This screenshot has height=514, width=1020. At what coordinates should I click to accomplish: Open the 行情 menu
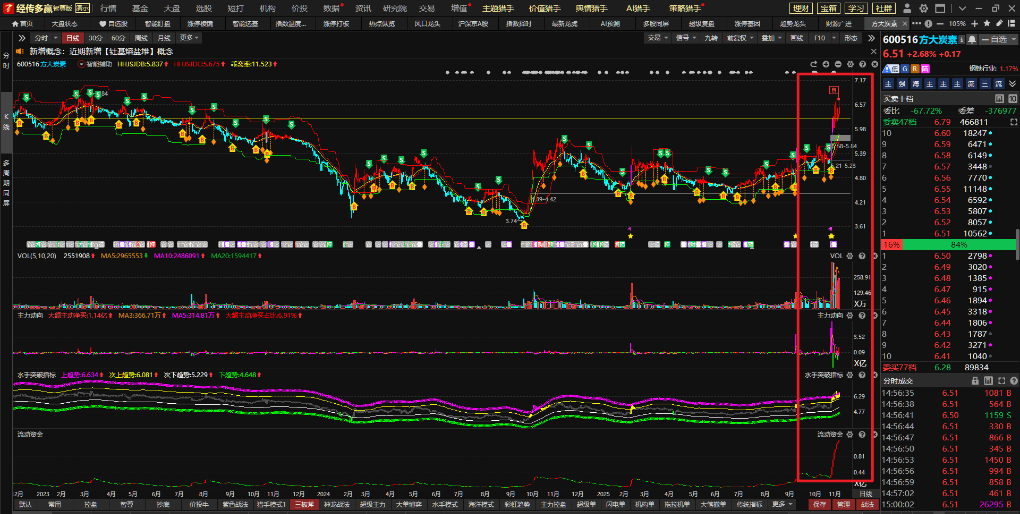coord(107,7)
